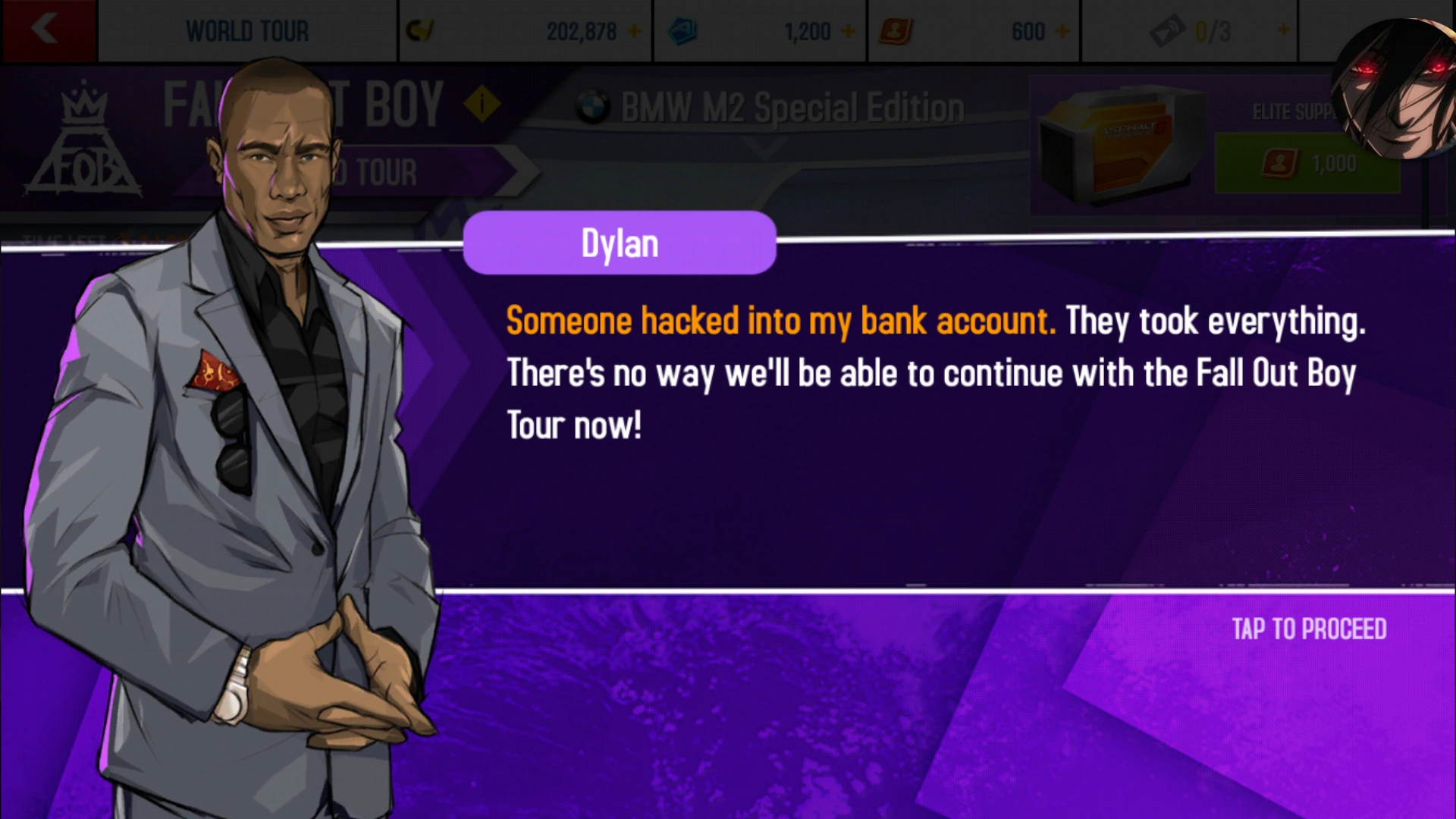The width and height of the screenshot is (1456, 819).
Task: Tap the blue tokens icon
Action: 682,31
